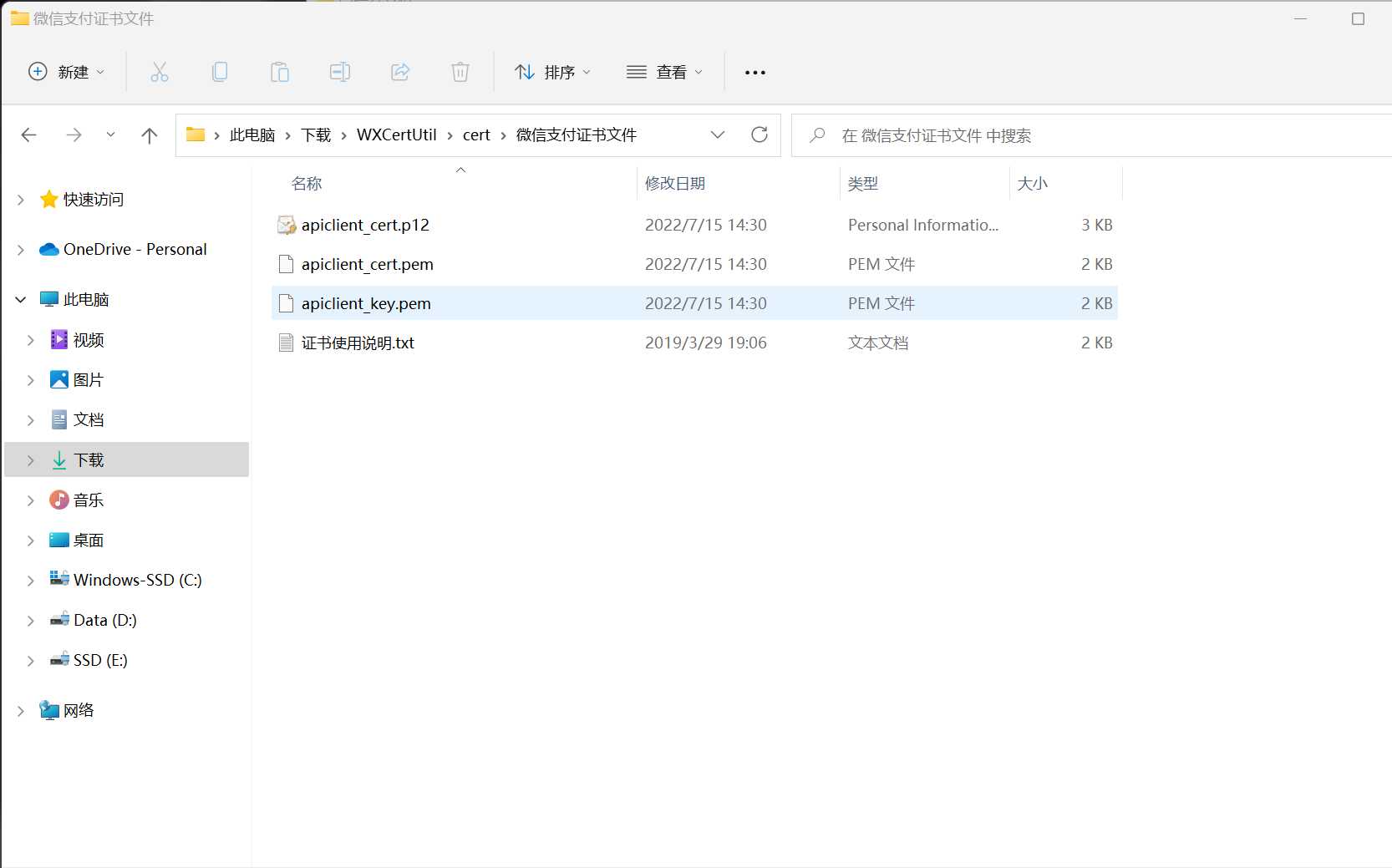This screenshot has width=1392, height=868.
Task: Click the Paste clipboard icon
Action: point(280,72)
